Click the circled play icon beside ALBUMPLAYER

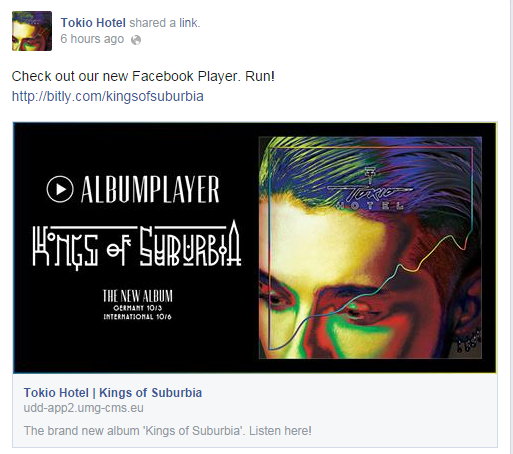pyautogui.click(x=60, y=189)
